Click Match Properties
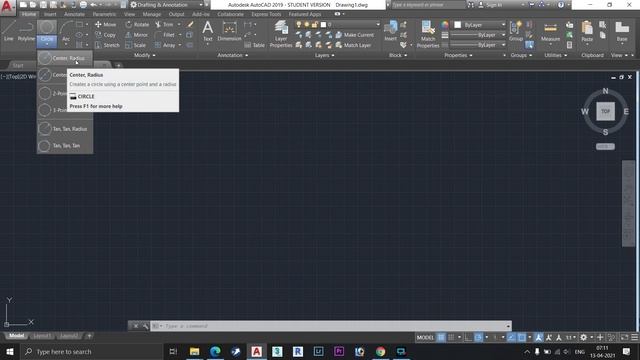Viewport: 640px width, 360px height. 428,34
